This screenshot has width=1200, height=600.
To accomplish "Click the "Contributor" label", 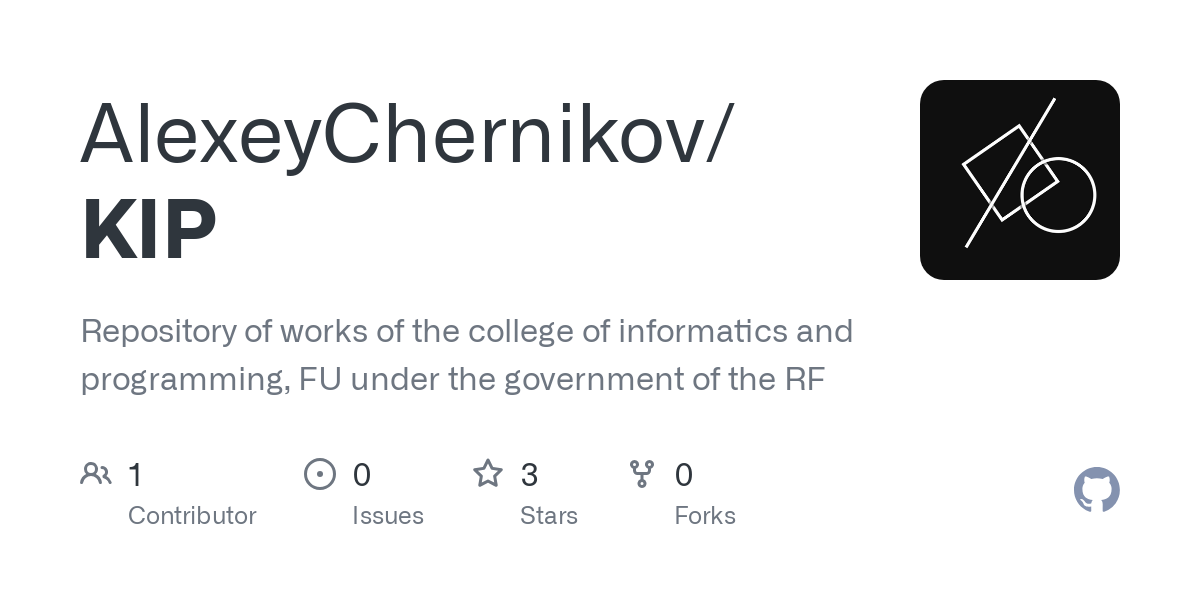I will tap(192, 516).
